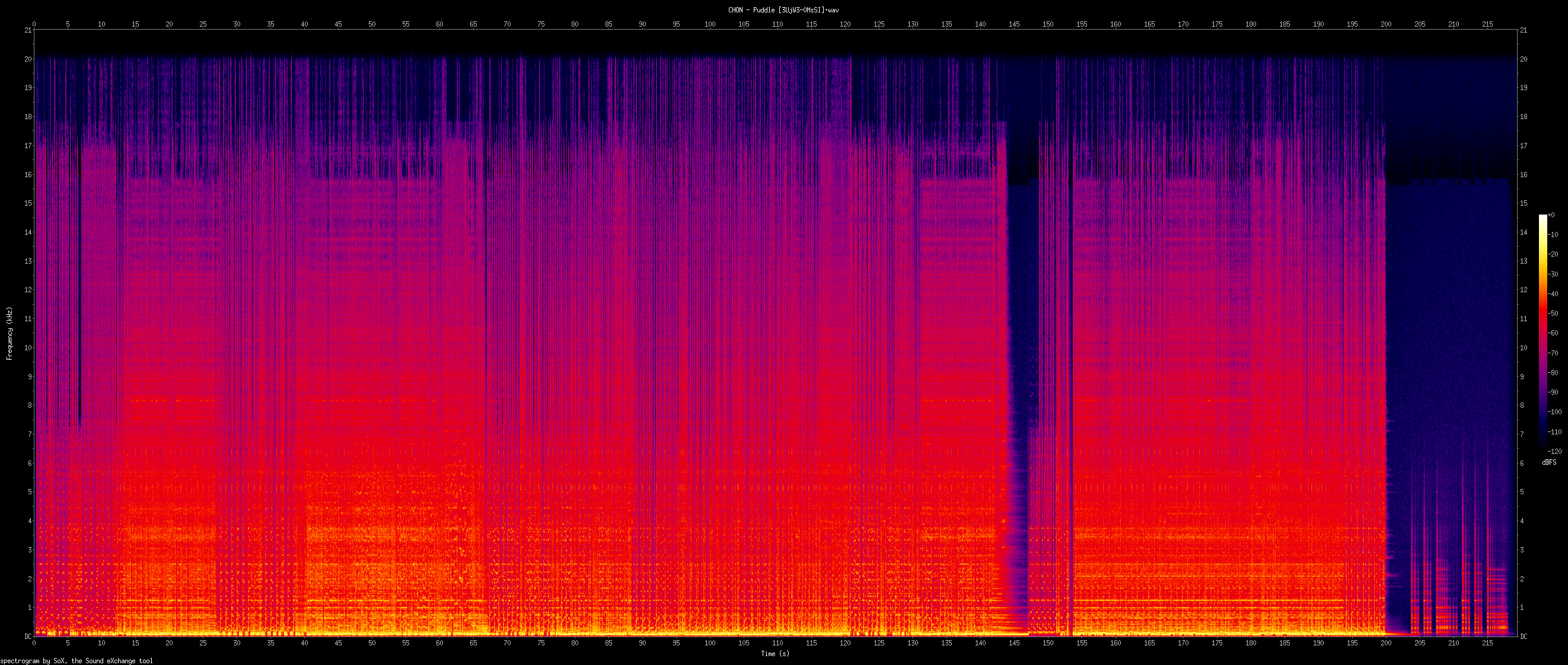Click the 200 second mark on the bottom time axis

(1386, 643)
